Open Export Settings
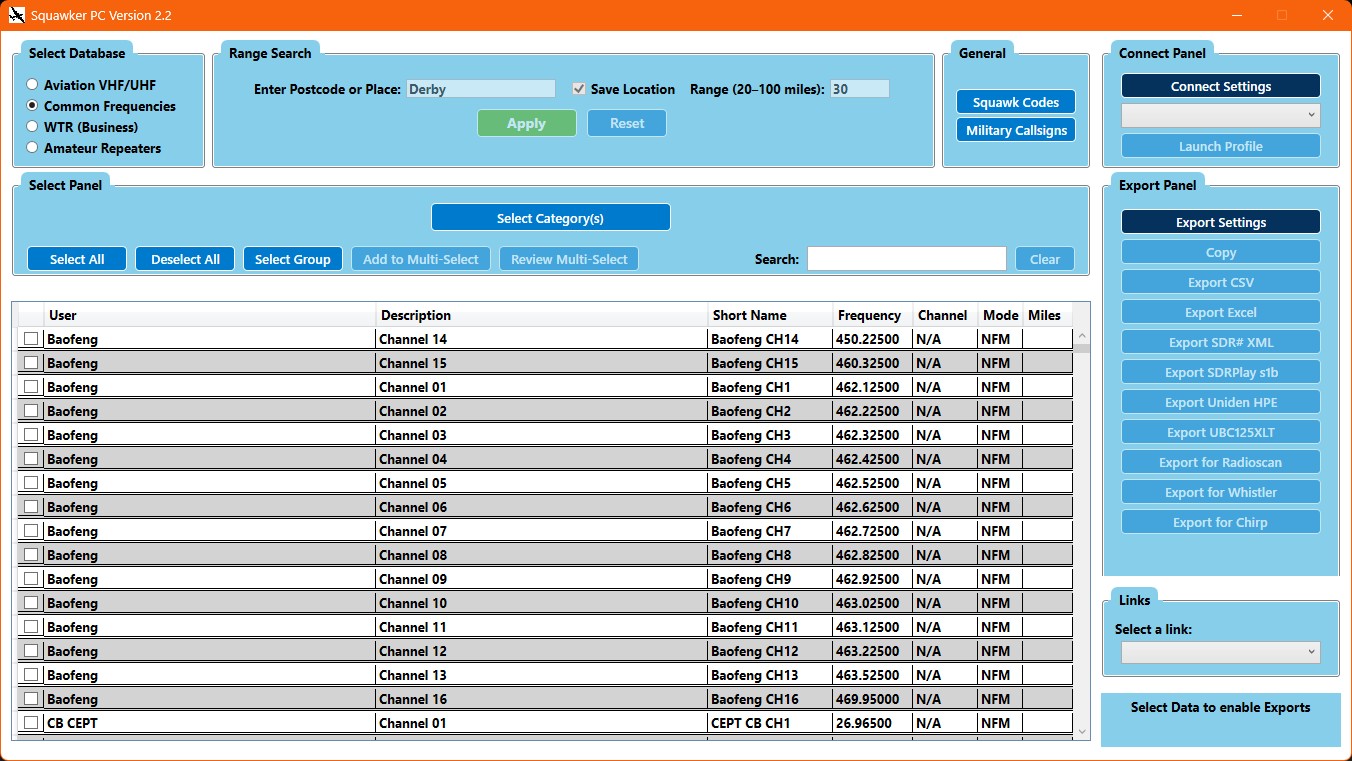This screenshot has height=761, width=1352. tap(1220, 222)
